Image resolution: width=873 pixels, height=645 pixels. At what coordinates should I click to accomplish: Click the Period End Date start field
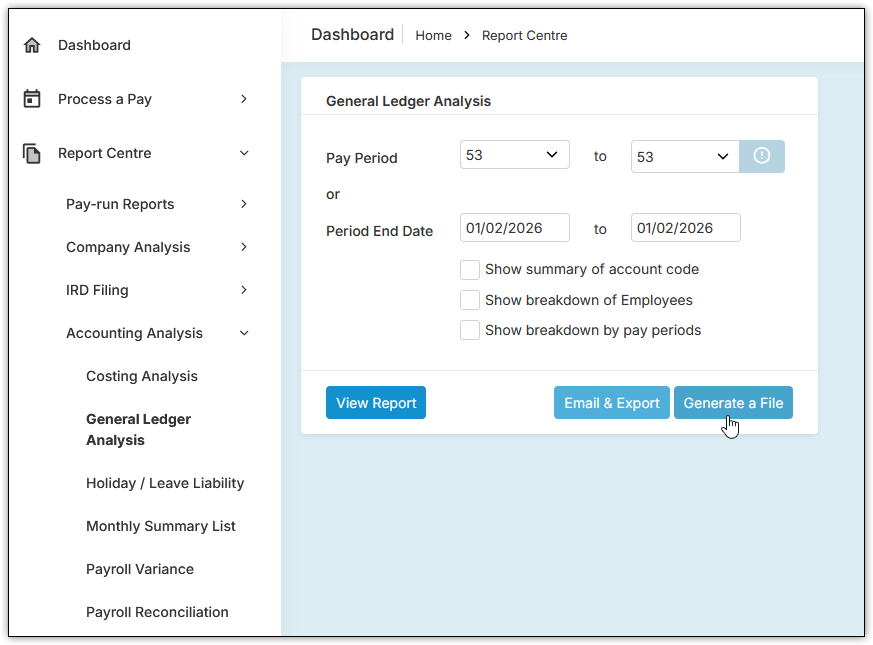pyautogui.click(x=514, y=228)
